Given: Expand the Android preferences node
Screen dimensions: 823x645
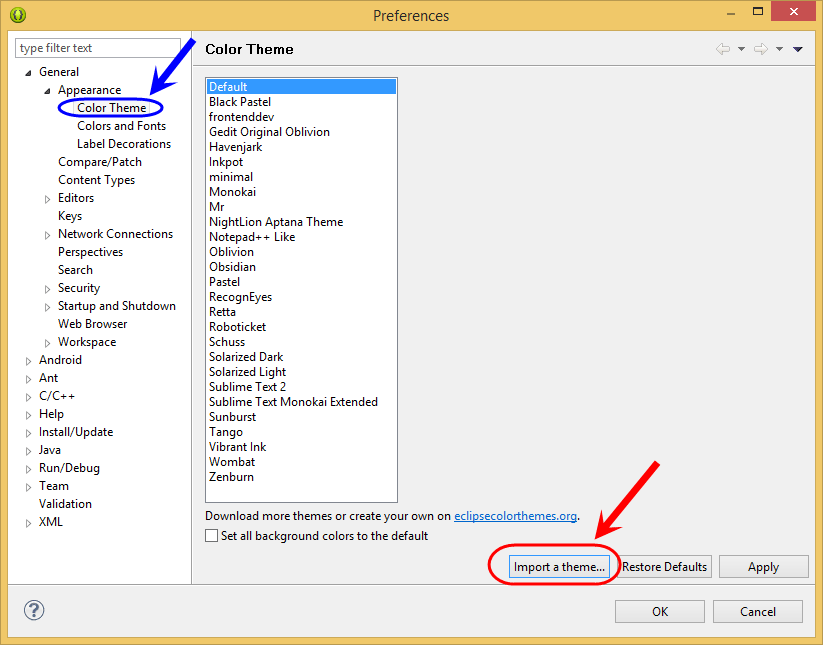Looking at the screenshot, I should (28, 361).
